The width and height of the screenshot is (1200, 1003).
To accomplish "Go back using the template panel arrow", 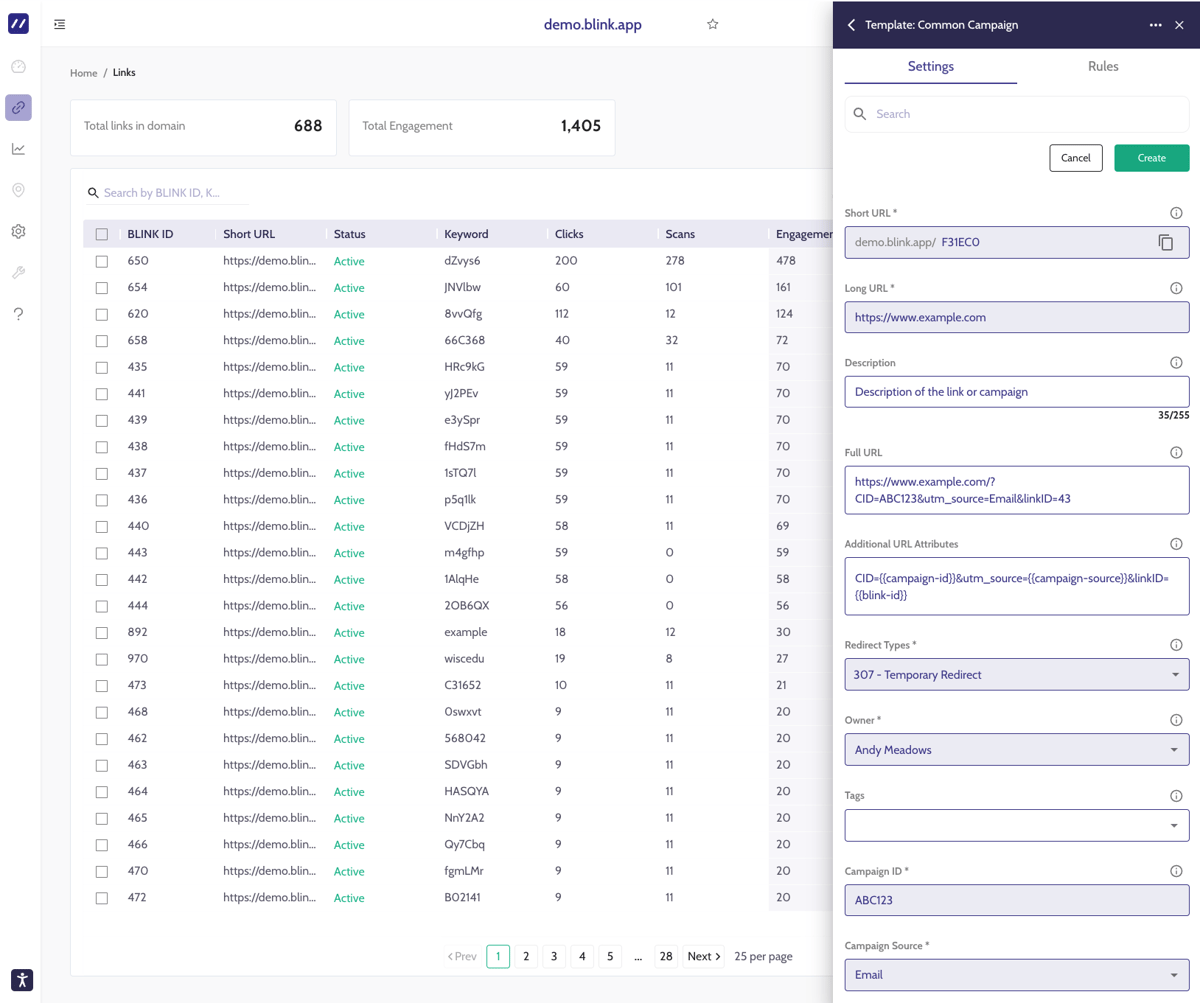I will click(851, 25).
